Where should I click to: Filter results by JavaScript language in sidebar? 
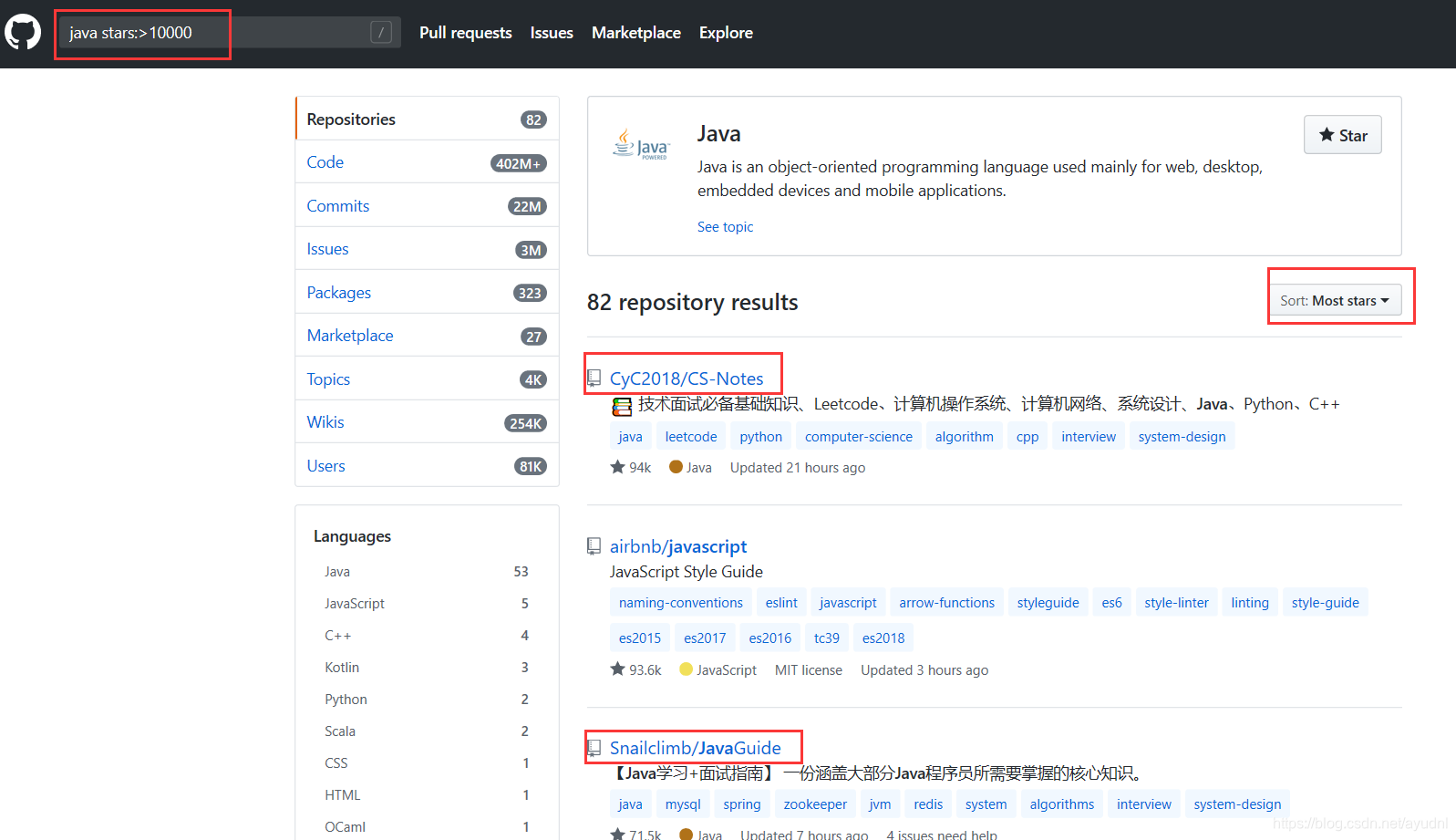coord(427,604)
